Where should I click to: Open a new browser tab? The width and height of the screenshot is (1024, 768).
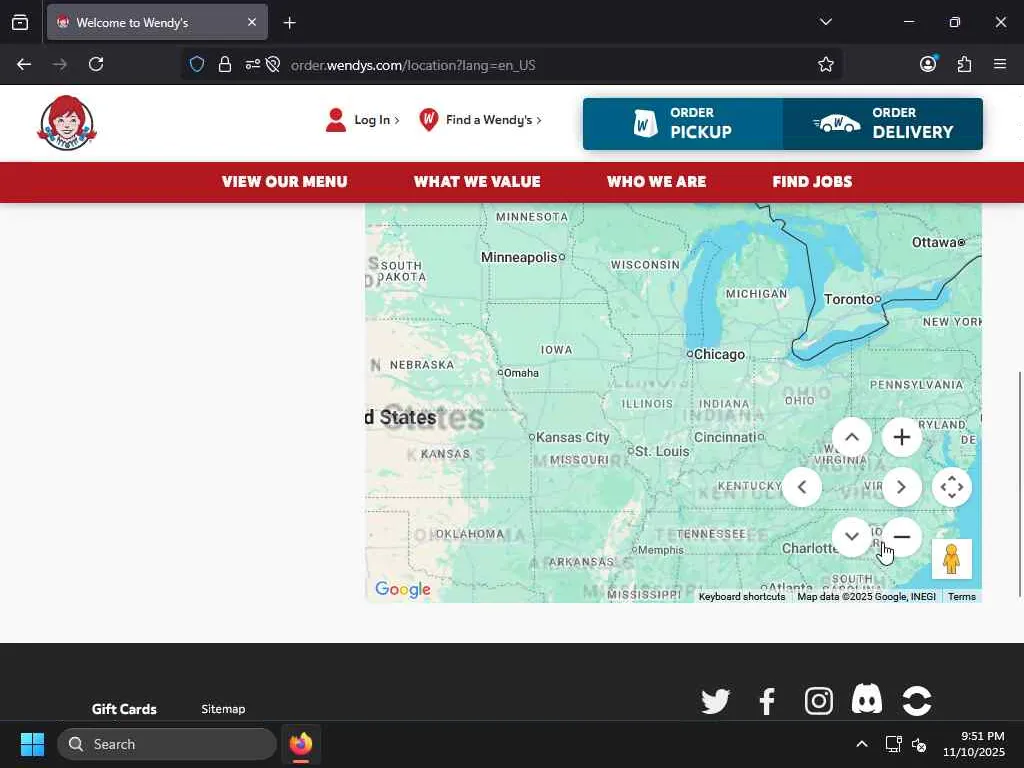pos(289,23)
